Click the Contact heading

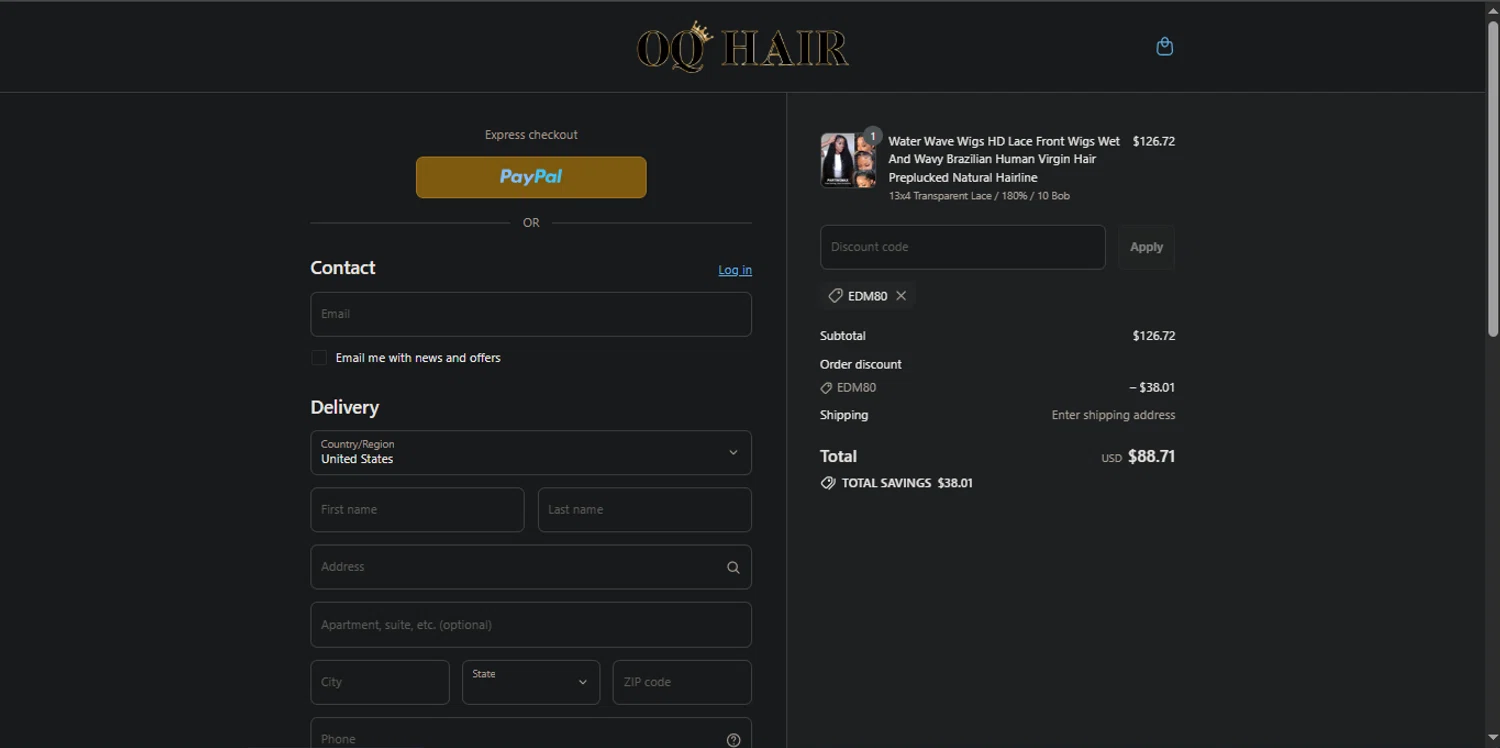click(343, 268)
